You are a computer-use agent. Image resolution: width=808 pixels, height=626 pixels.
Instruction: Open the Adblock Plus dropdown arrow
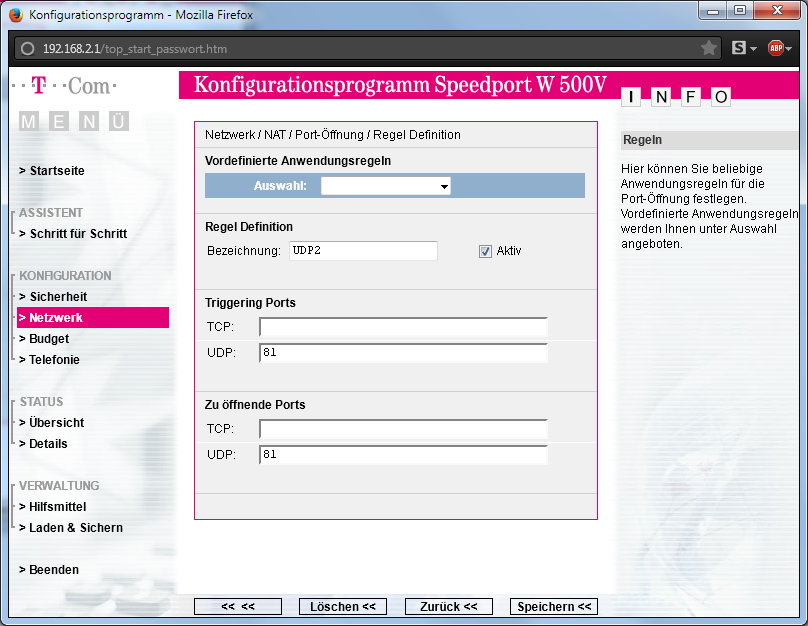tap(788, 49)
